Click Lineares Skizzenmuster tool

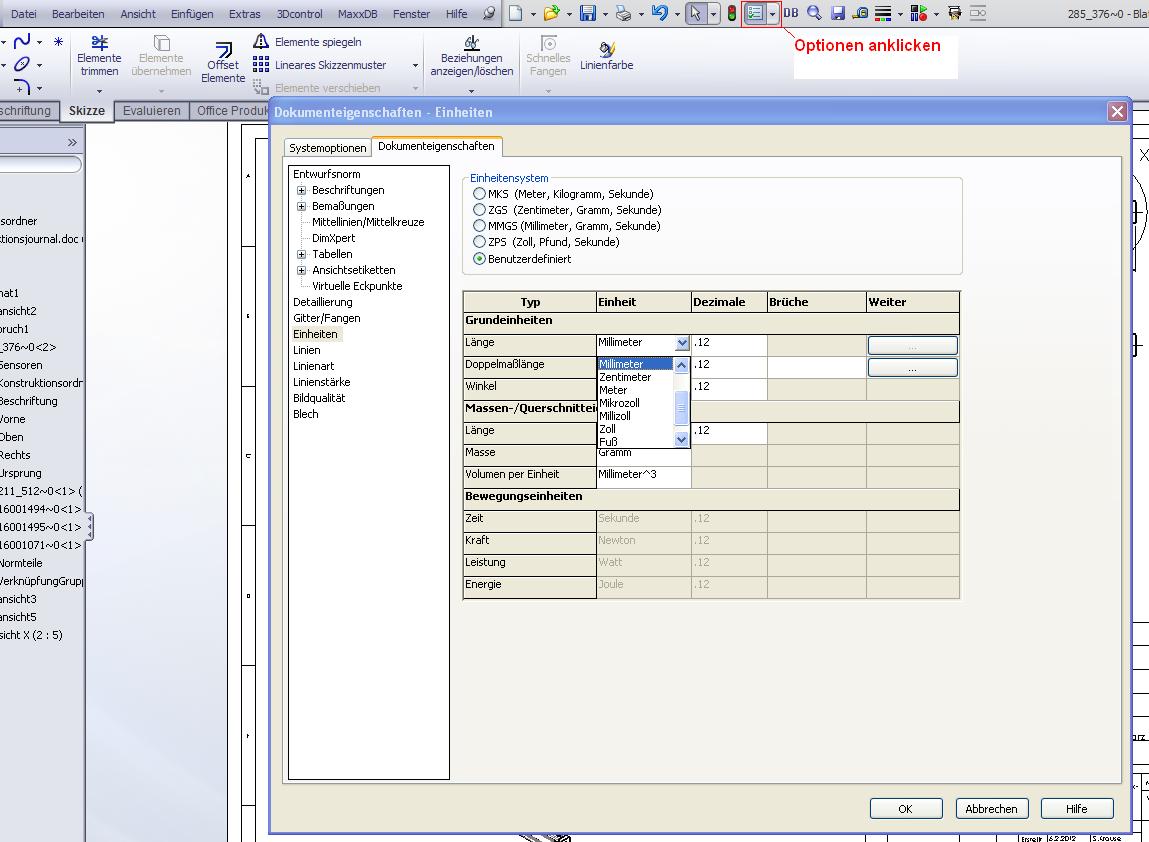[319, 64]
